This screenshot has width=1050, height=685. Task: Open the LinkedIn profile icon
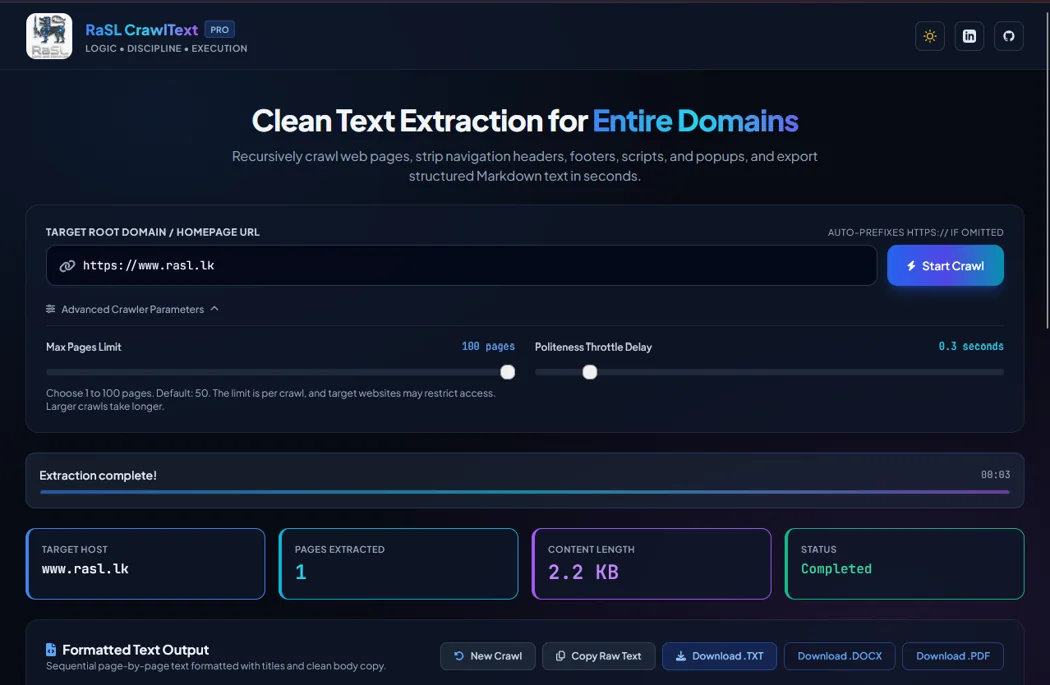pyautogui.click(x=969, y=36)
